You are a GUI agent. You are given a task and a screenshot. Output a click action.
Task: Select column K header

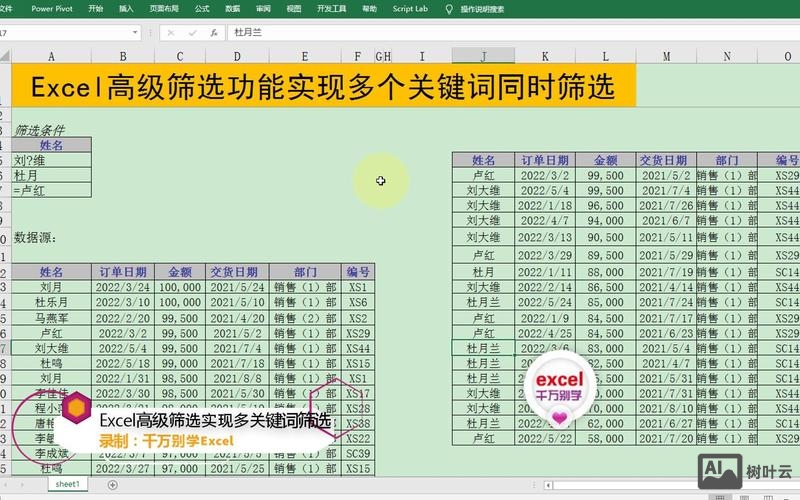[545, 56]
